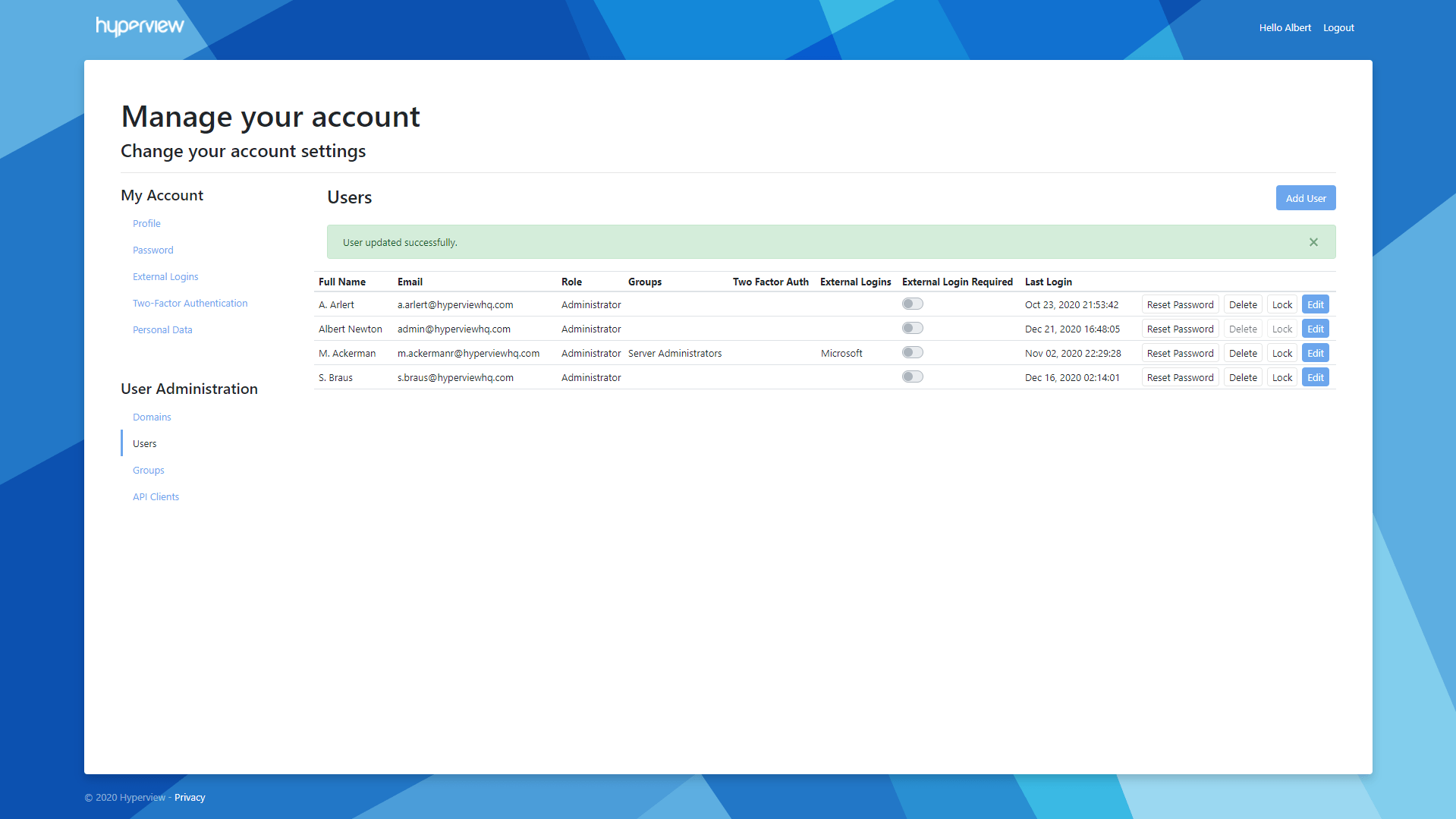Delete the A. Arlert user
The height and width of the screenshot is (819, 1456).
(x=1243, y=304)
